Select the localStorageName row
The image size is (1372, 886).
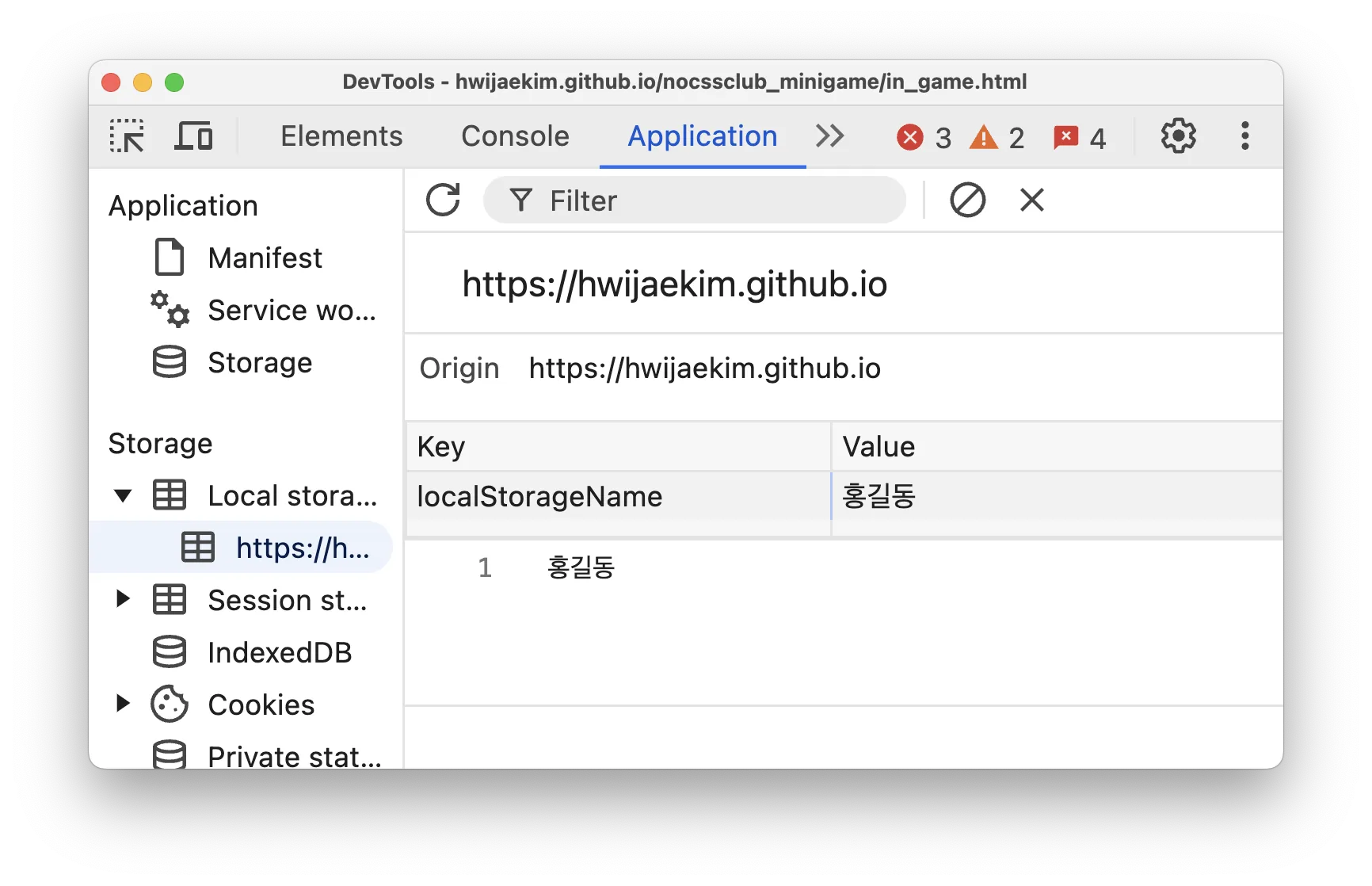click(618, 497)
